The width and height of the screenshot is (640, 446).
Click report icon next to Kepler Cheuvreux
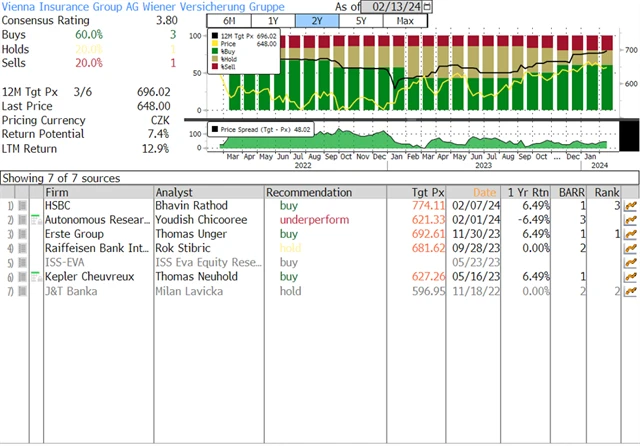click(x=37, y=277)
